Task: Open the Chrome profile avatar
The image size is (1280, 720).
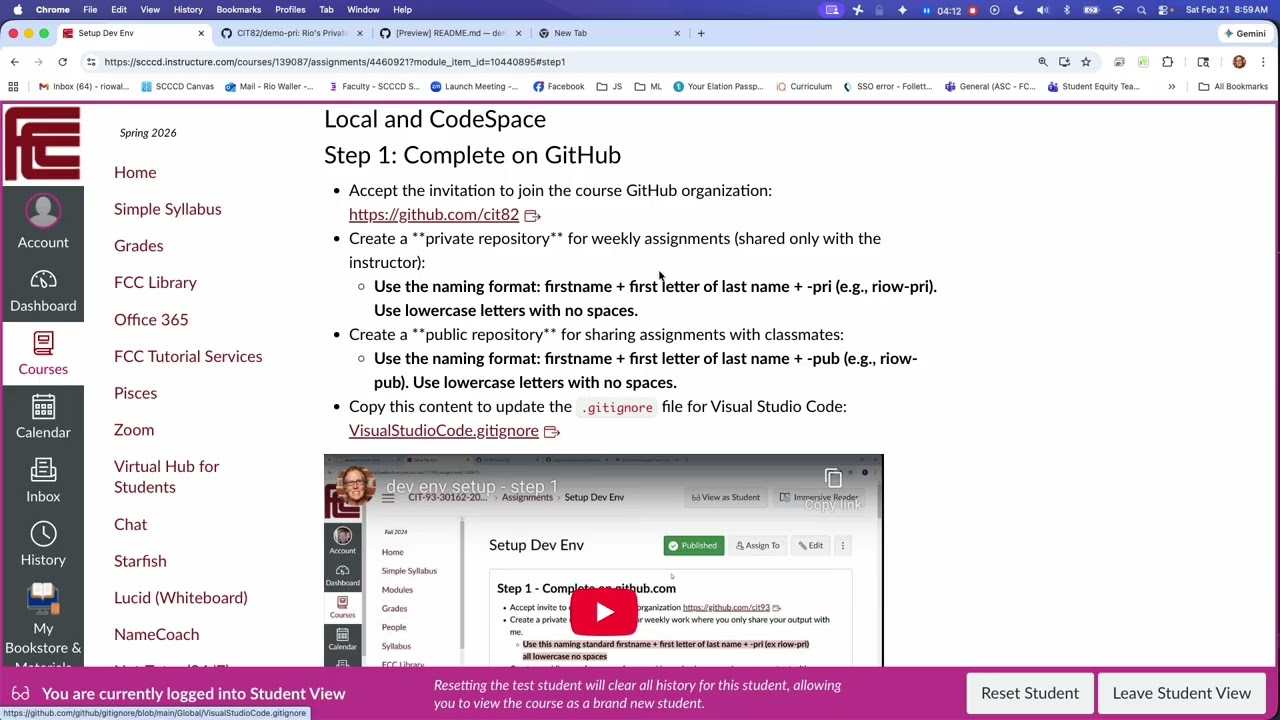Action: (1239, 62)
